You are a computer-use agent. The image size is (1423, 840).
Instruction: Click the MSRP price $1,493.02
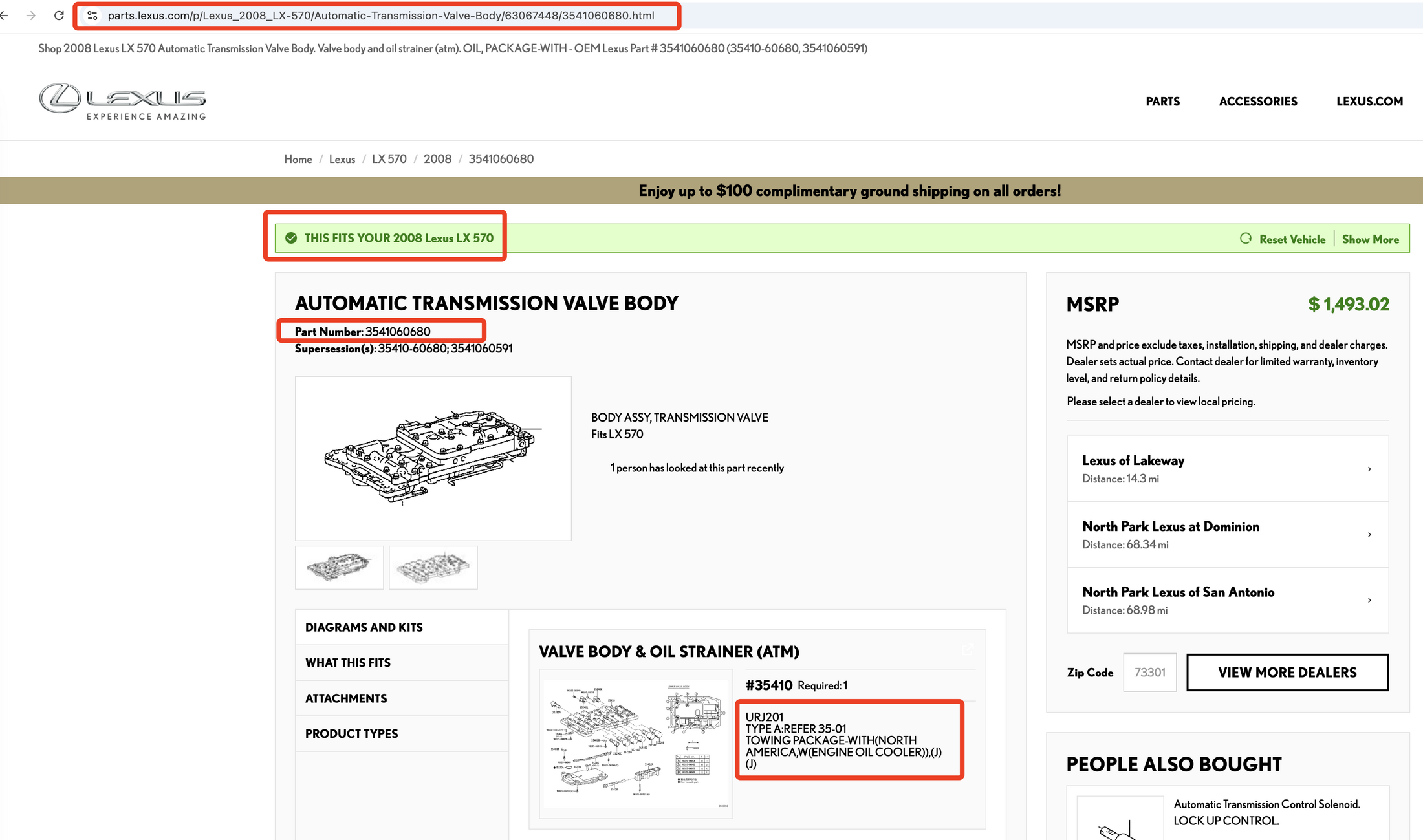click(1348, 304)
